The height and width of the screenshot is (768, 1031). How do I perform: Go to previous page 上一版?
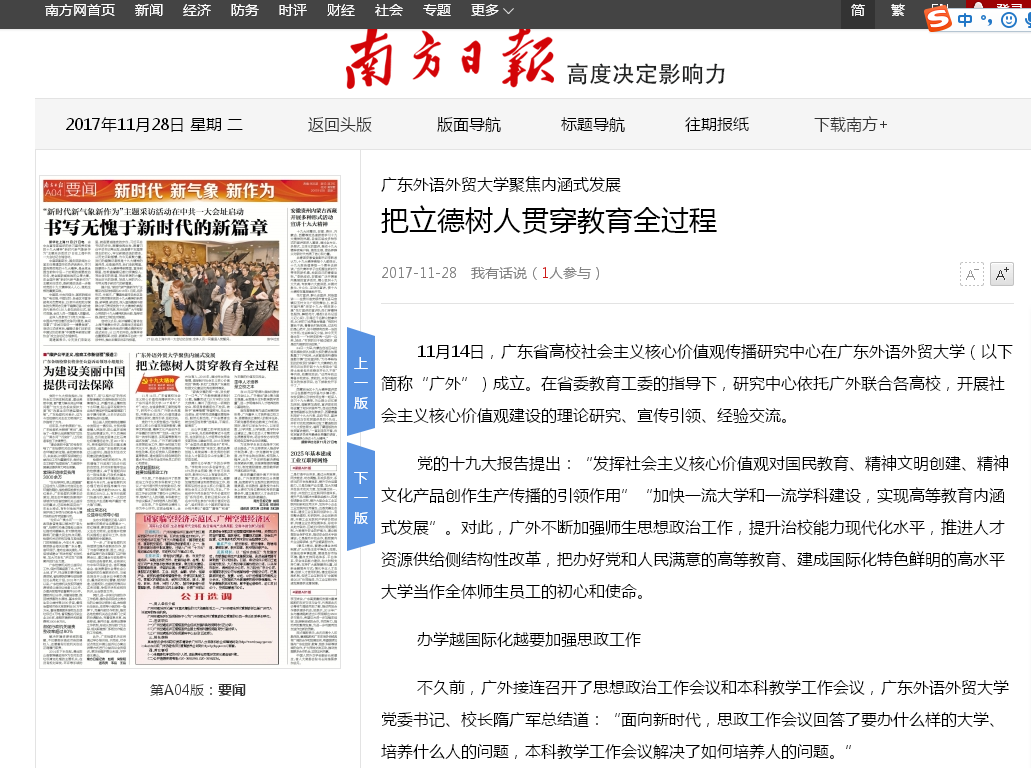(360, 383)
